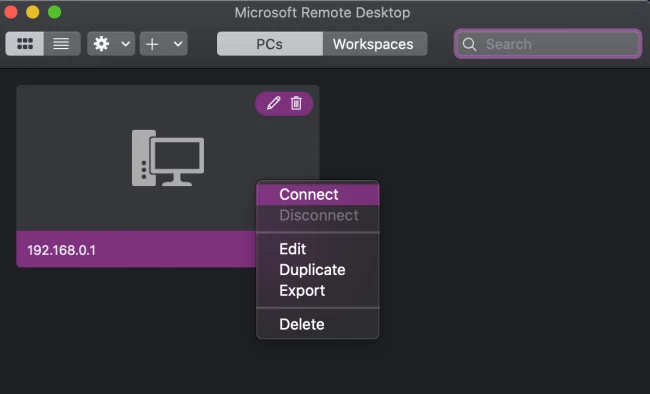Image resolution: width=650 pixels, height=394 pixels.
Task: Click the plus add icon
Action: click(152, 44)
